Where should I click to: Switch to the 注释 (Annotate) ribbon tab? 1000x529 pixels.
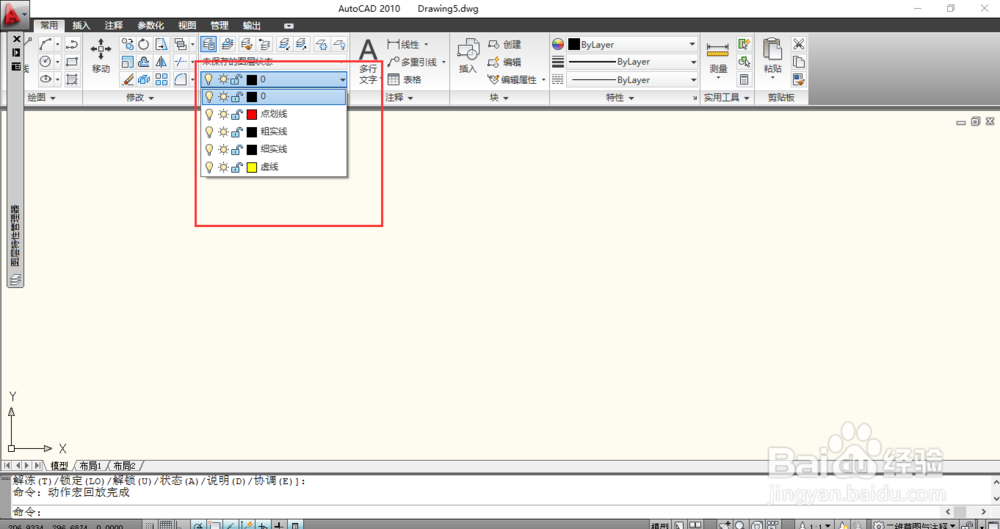(114, 26)
